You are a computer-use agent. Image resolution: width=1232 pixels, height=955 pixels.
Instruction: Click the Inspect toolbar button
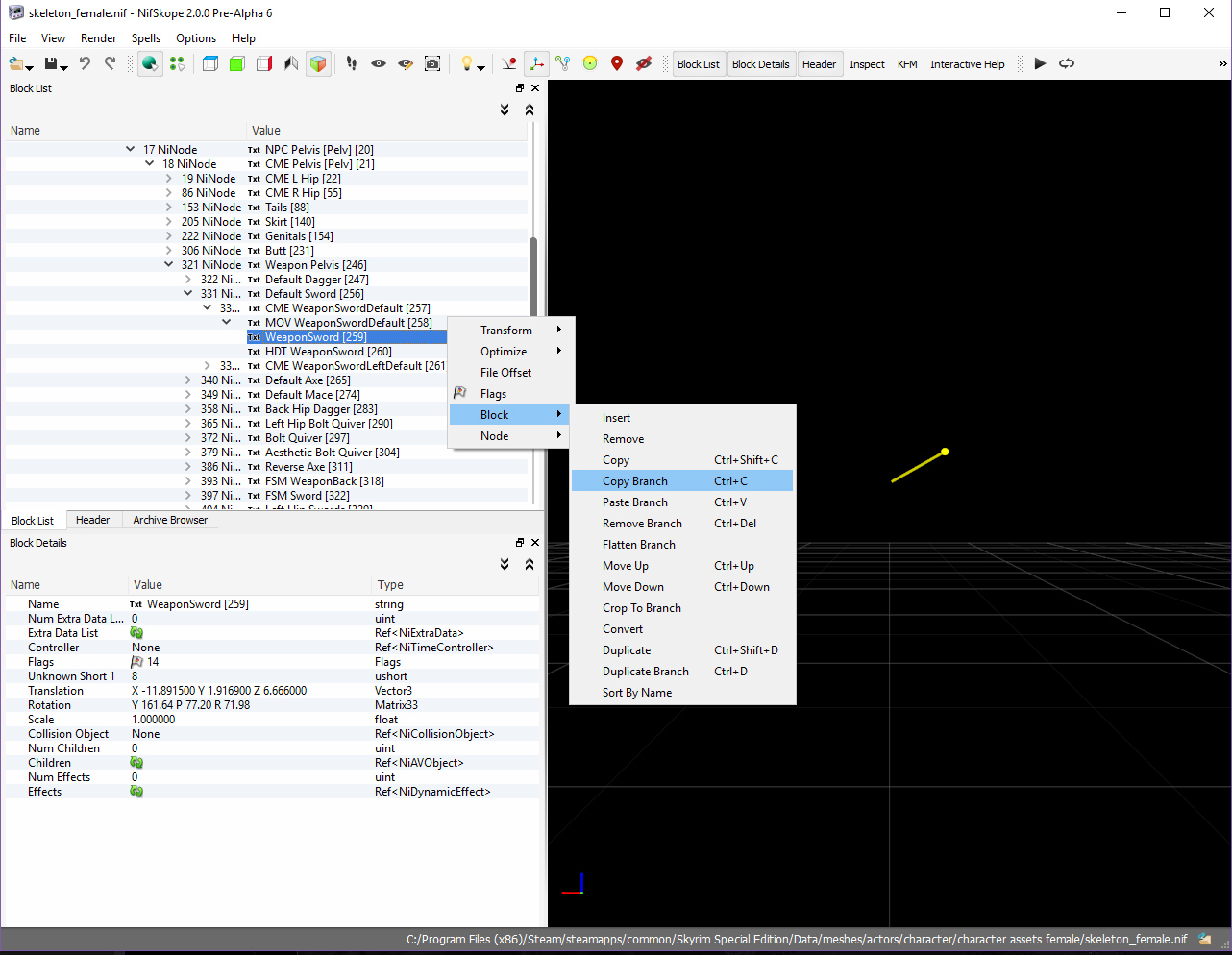[867, 64]
